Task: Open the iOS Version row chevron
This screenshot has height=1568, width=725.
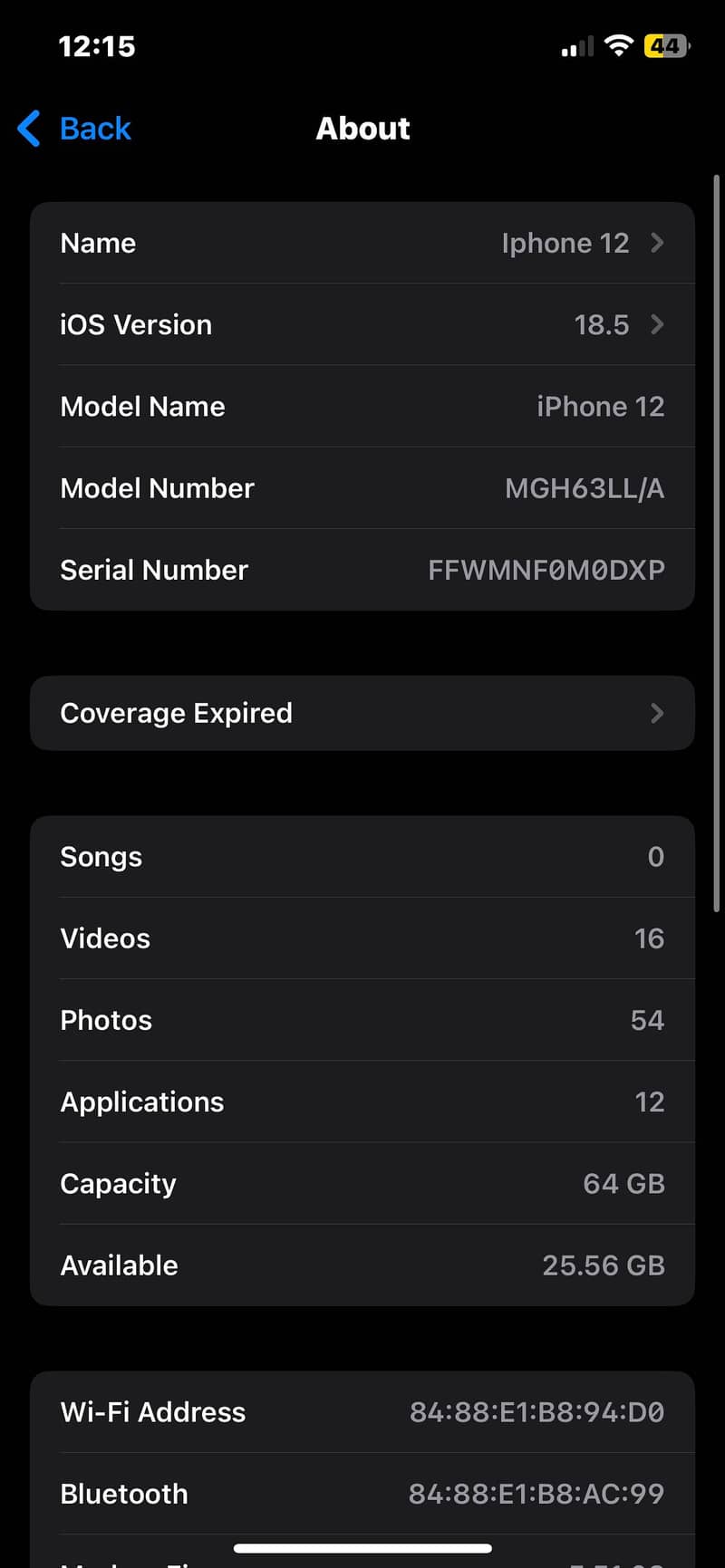Action: 658,324
